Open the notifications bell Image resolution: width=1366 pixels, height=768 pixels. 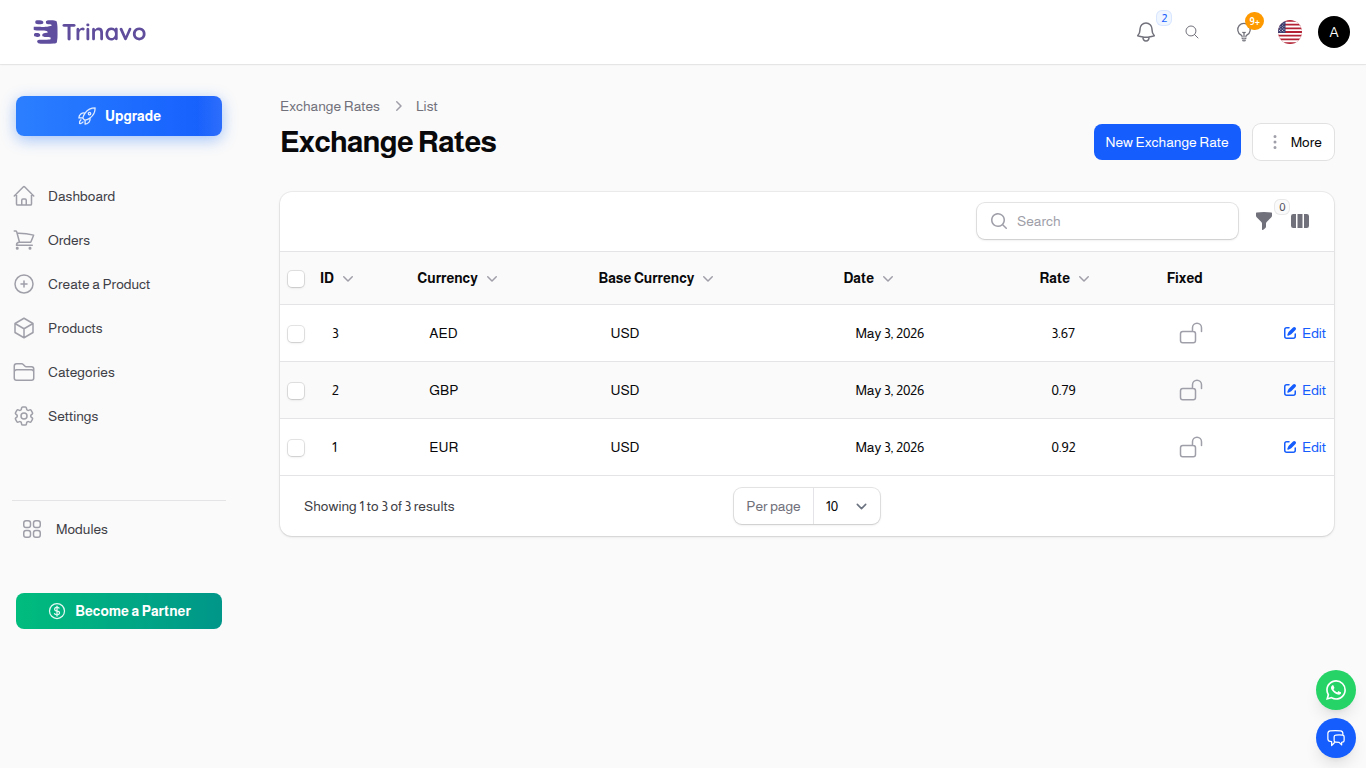click(x=1146, y=32)
